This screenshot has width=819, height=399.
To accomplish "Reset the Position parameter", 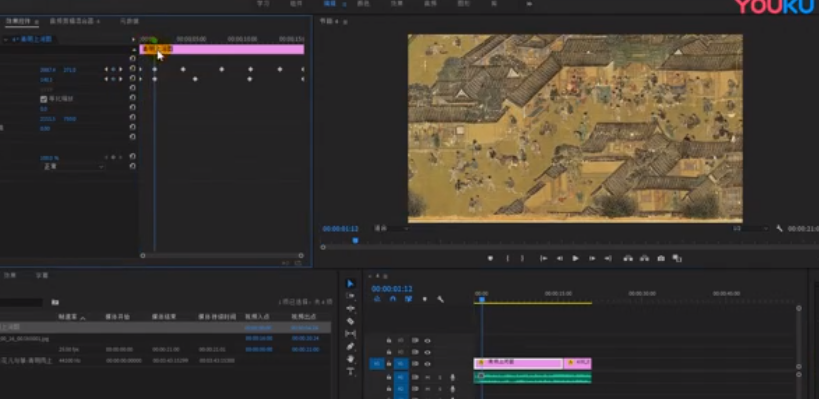I will click(133, 69).
